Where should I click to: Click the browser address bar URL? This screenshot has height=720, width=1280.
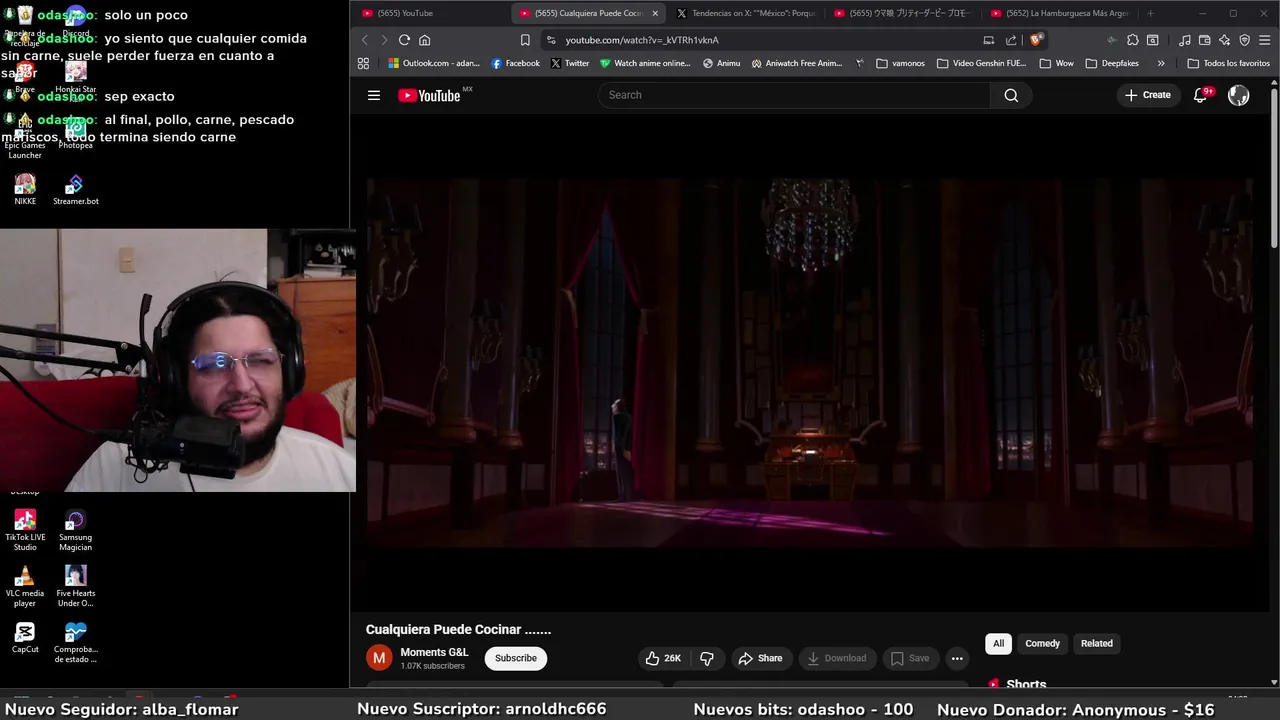pos(642,40)
